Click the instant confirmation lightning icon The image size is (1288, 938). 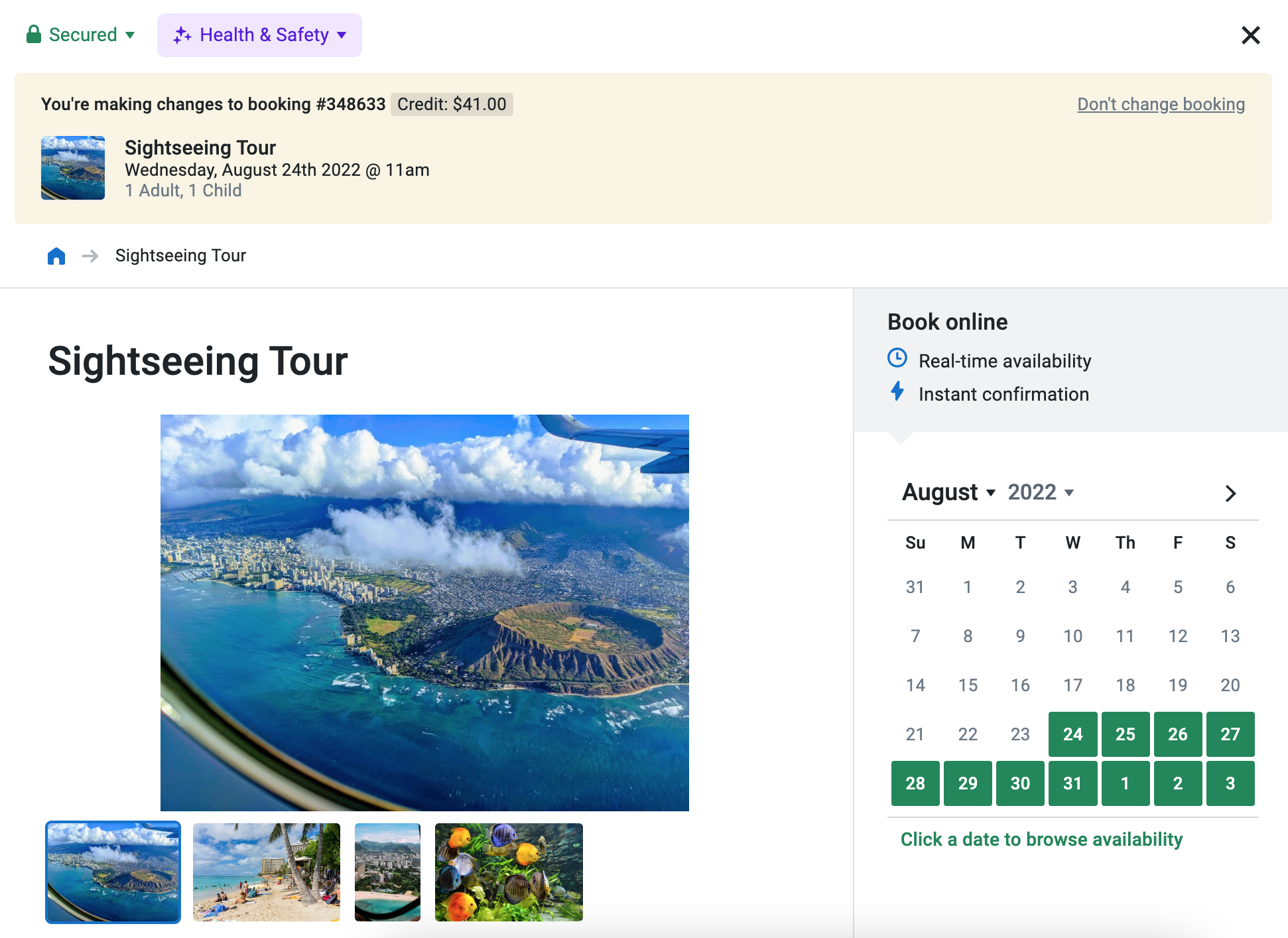pyautogui.click(x=897, y=391)
